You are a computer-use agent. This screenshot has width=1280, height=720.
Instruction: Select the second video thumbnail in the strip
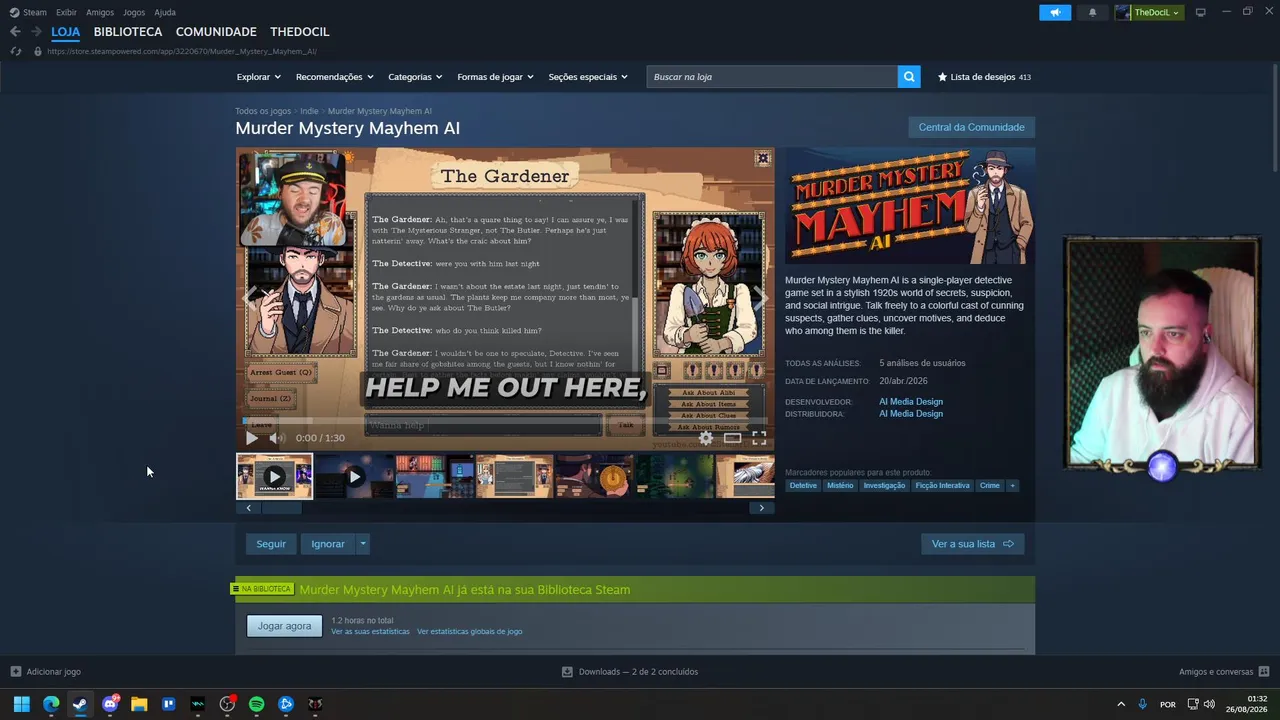pos(354,477)
